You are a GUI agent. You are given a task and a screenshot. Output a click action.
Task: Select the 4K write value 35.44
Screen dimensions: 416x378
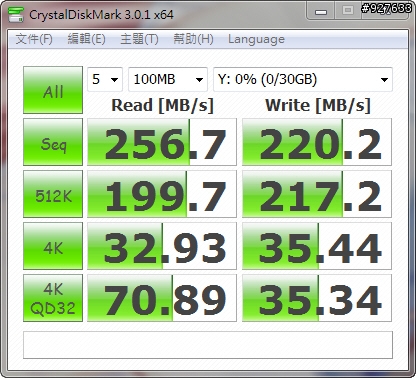point(317,246)
